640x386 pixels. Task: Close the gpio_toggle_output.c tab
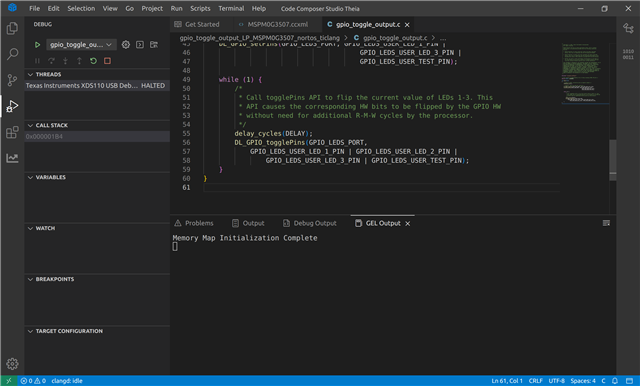(407, 25)
